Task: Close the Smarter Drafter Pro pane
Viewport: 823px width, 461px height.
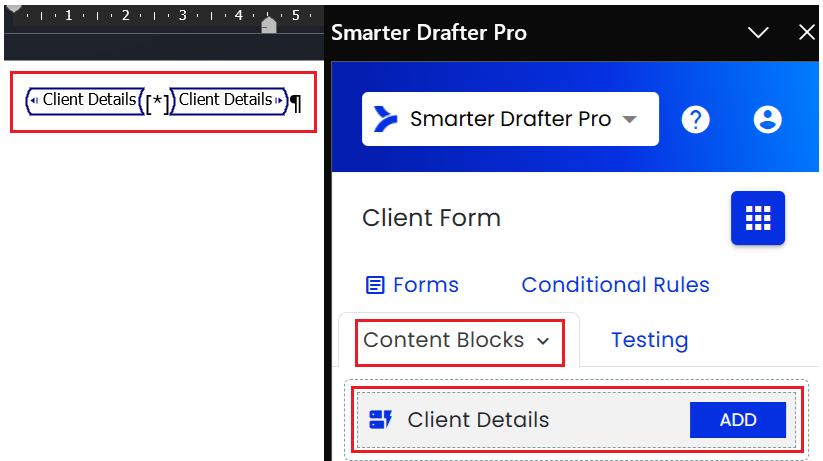Action: [x=807, y=33]
